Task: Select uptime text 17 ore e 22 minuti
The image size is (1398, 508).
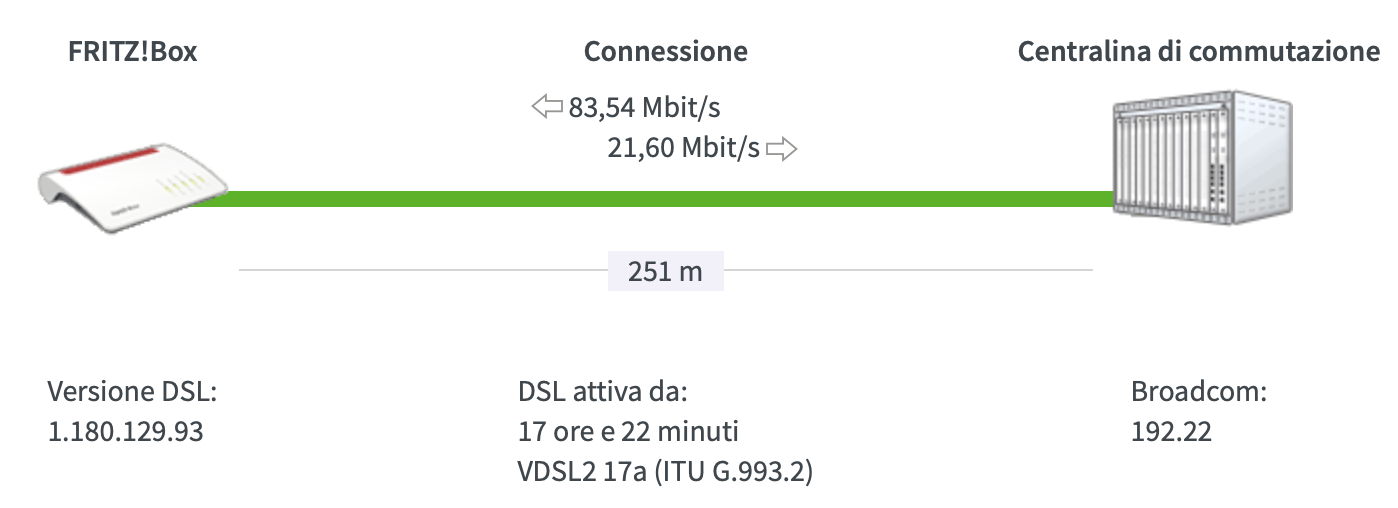Action: pyautogui.click(x=628, y=432)
